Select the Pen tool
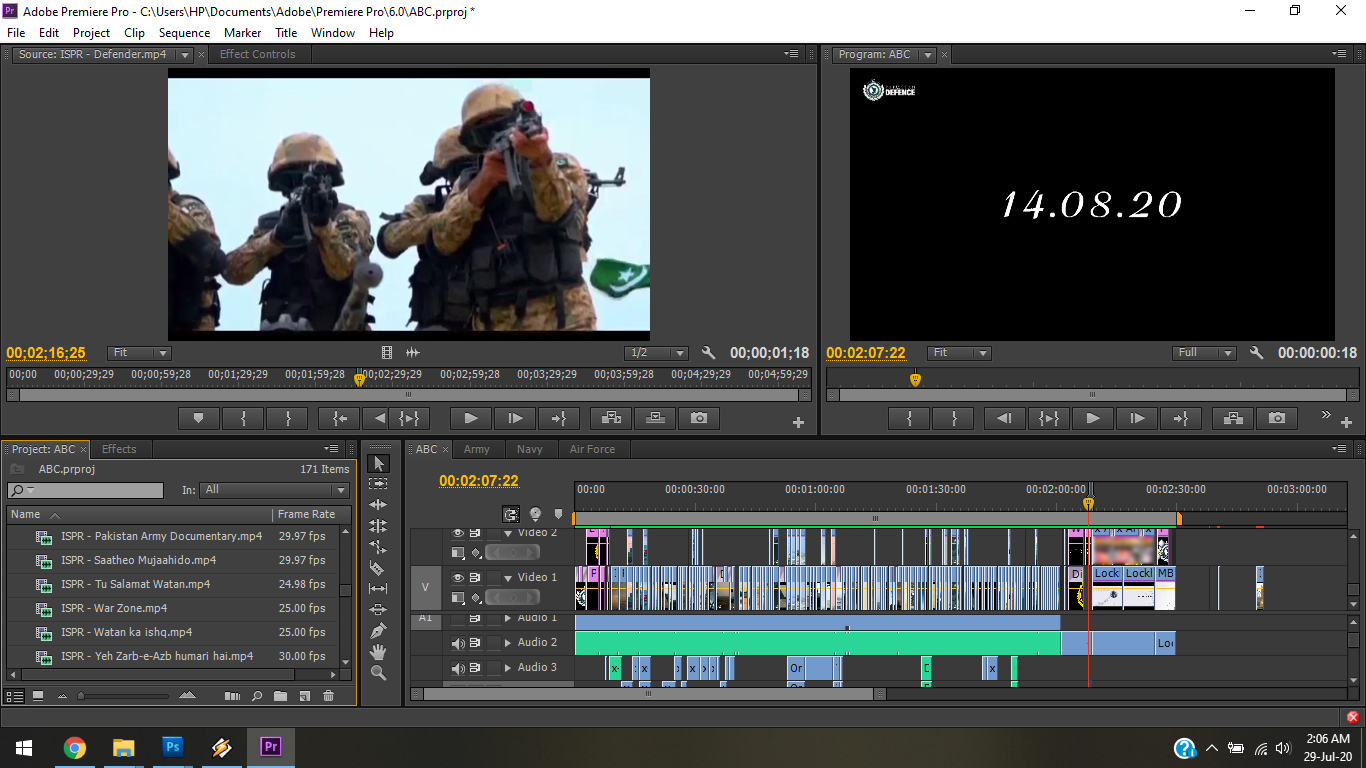The image size is (1366, 768). click(x=378, y=631)
